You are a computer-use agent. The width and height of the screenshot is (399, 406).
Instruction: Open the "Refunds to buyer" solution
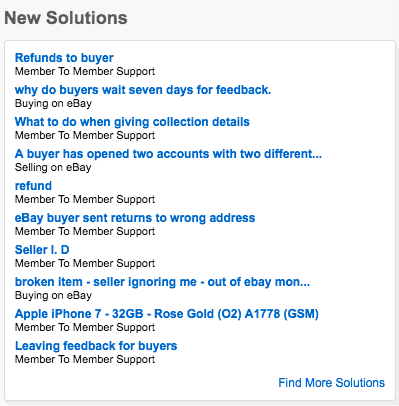[x=64, y=58]
